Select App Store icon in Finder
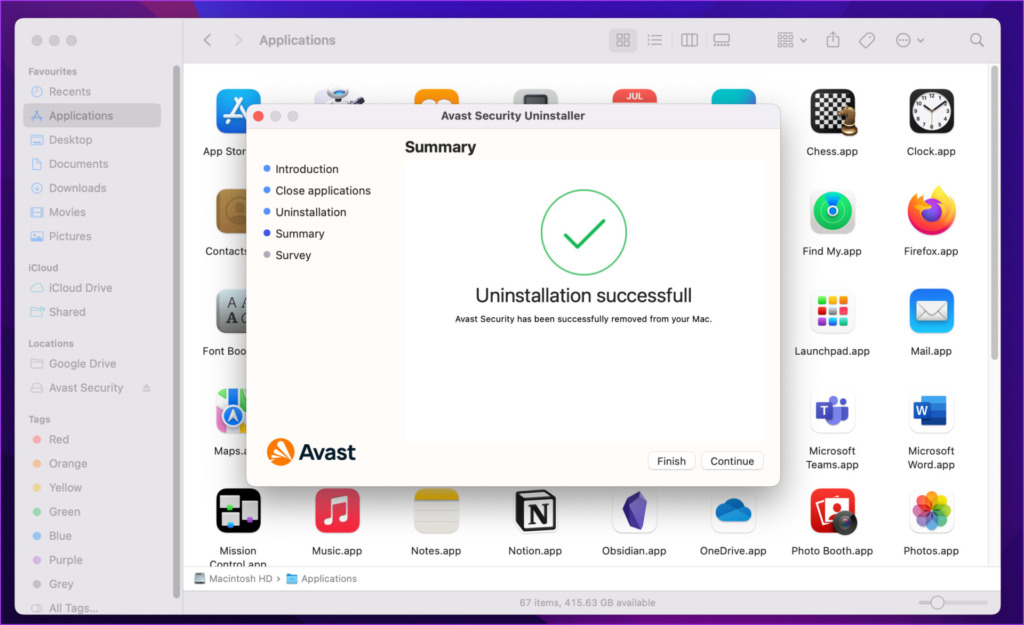The image size is (1024, 625). click(231, 112)
